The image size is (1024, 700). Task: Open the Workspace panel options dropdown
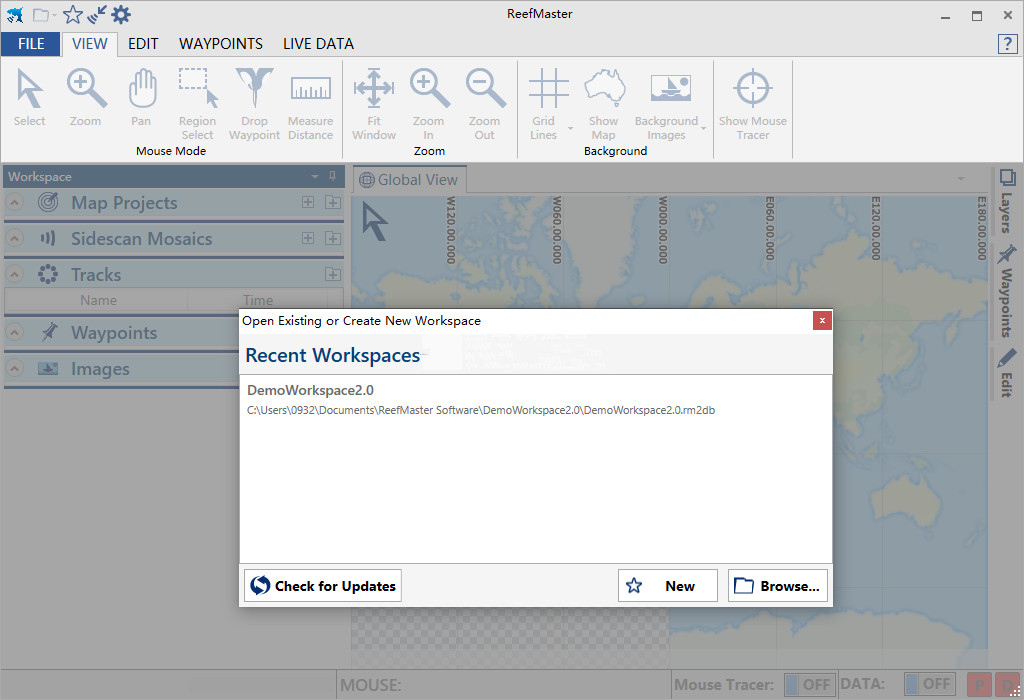tap(315, 176)
